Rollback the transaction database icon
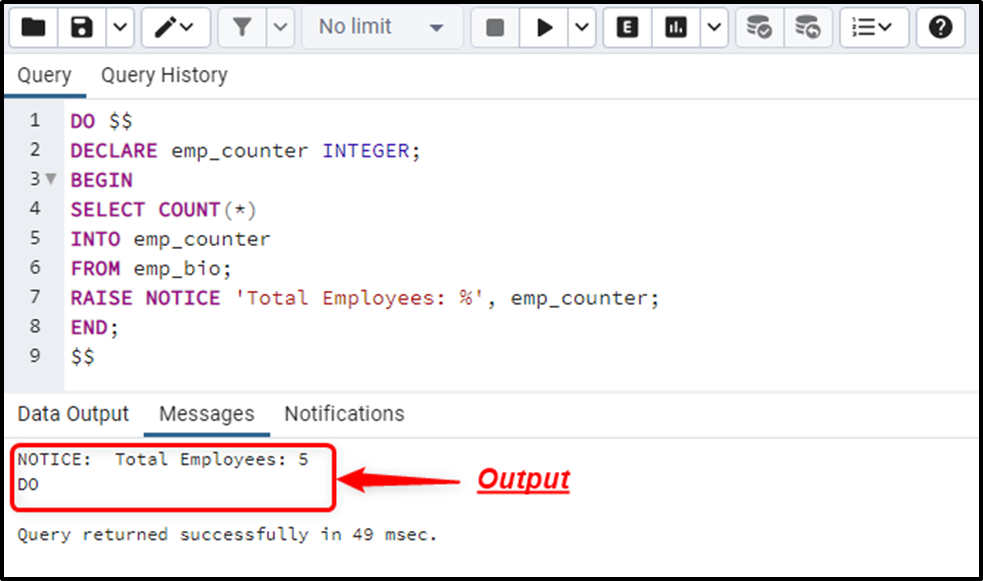The width and height of the screenshot is (983, 581). coord(807,28)
